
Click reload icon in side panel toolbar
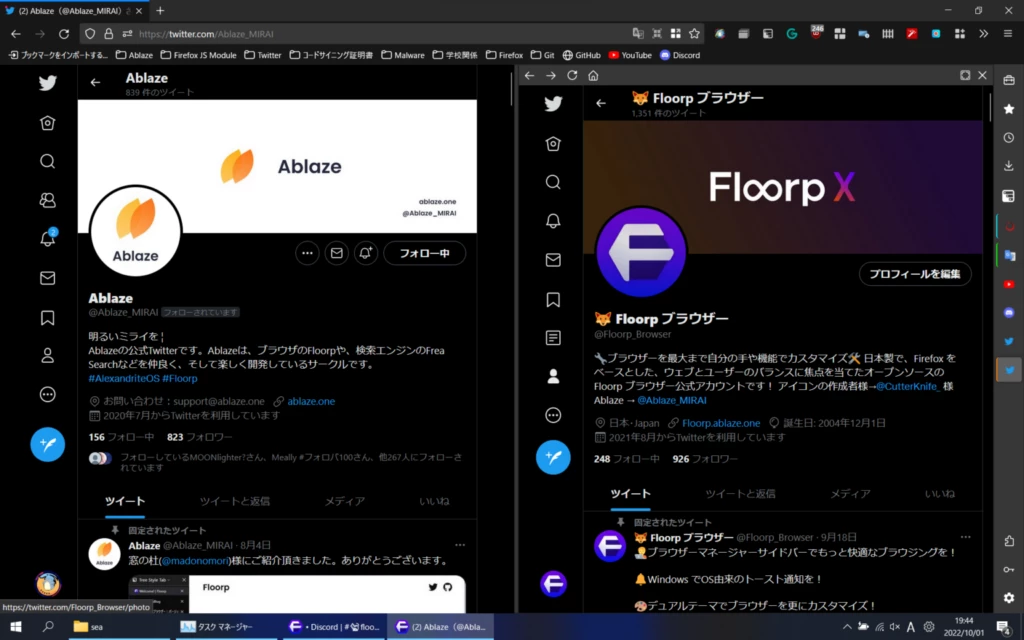(x=572, y=75)
